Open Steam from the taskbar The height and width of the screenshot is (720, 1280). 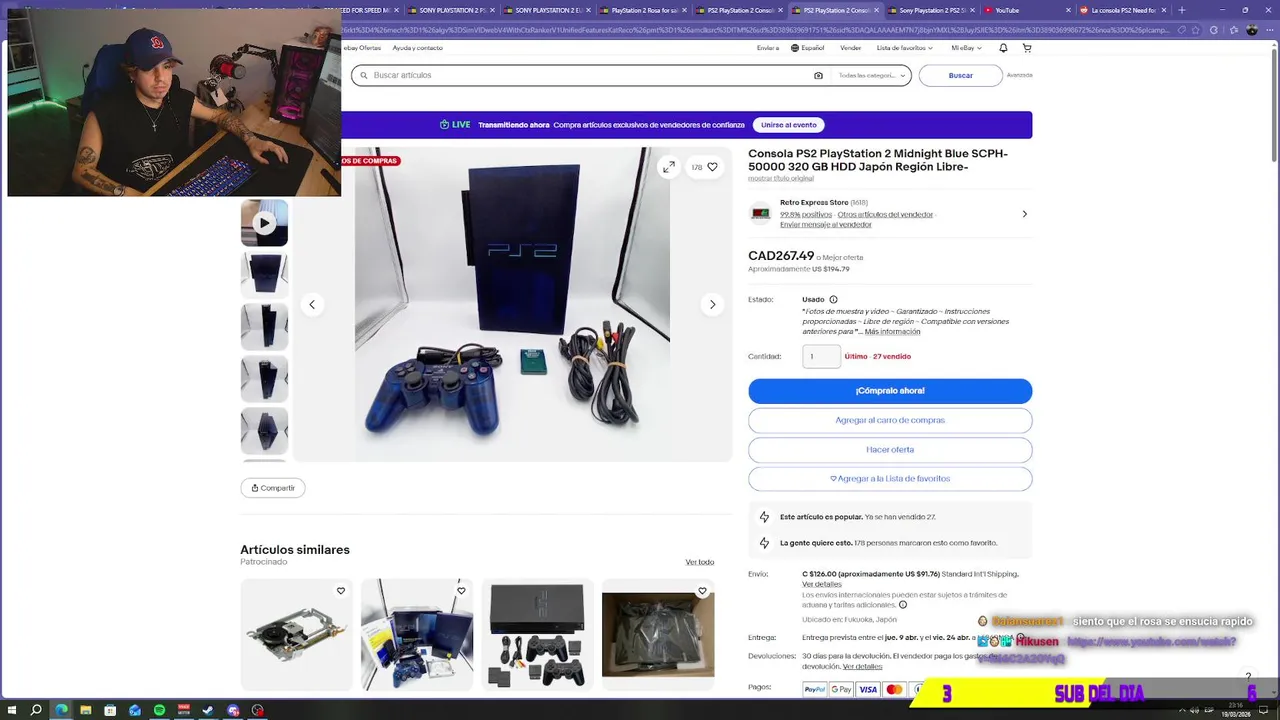tap(208, 710)
